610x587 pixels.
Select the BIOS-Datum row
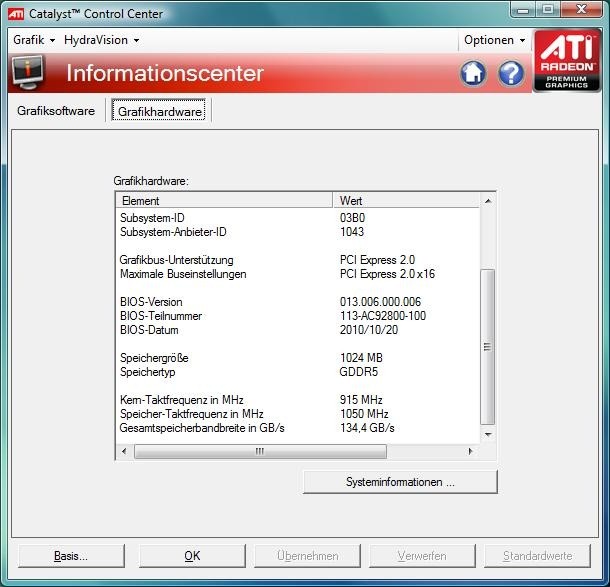point(298,330)
